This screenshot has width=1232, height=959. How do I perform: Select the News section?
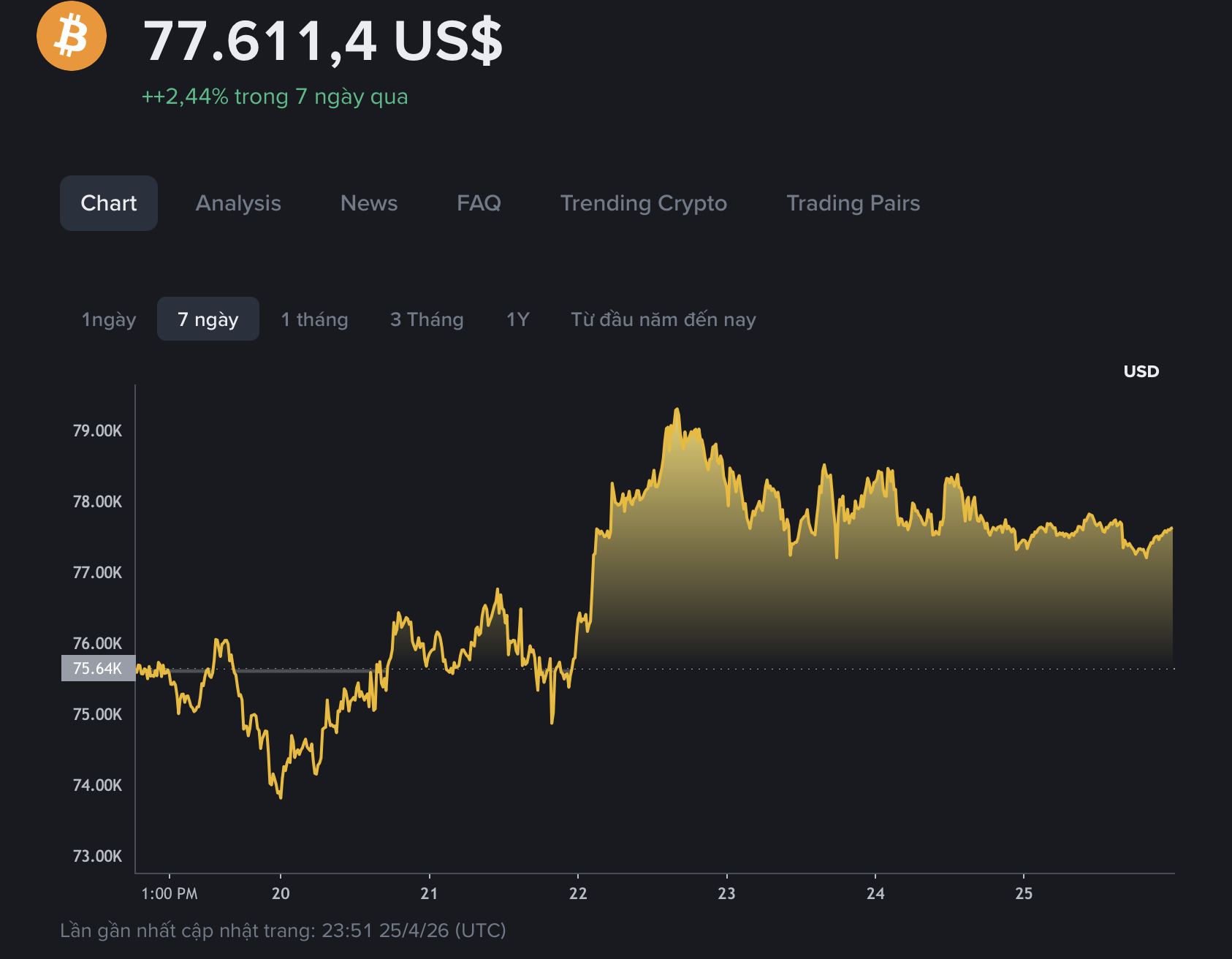[x=368, y=203]
